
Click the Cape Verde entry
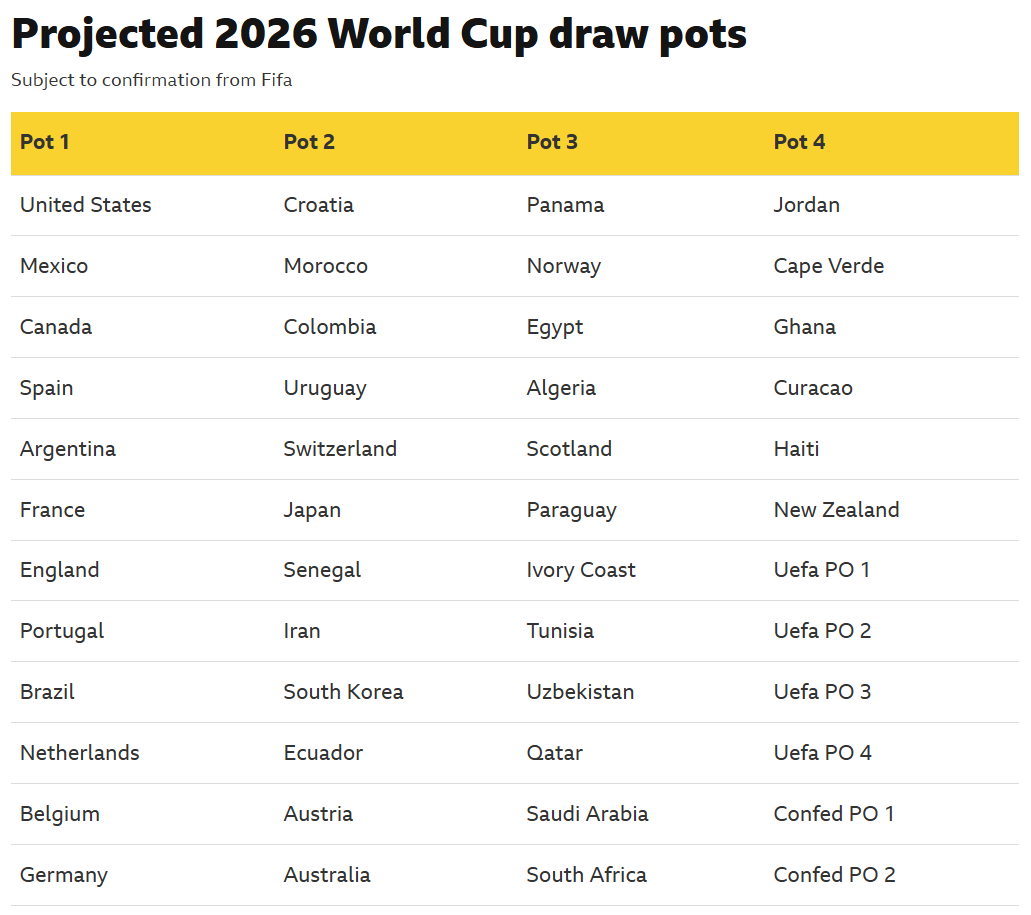coord(829,266)
